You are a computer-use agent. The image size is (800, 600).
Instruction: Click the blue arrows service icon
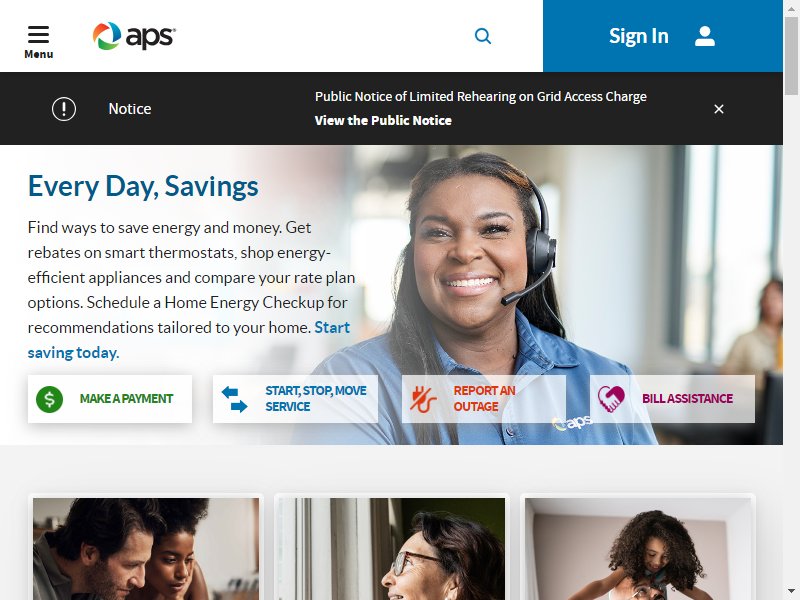point(234,399)
